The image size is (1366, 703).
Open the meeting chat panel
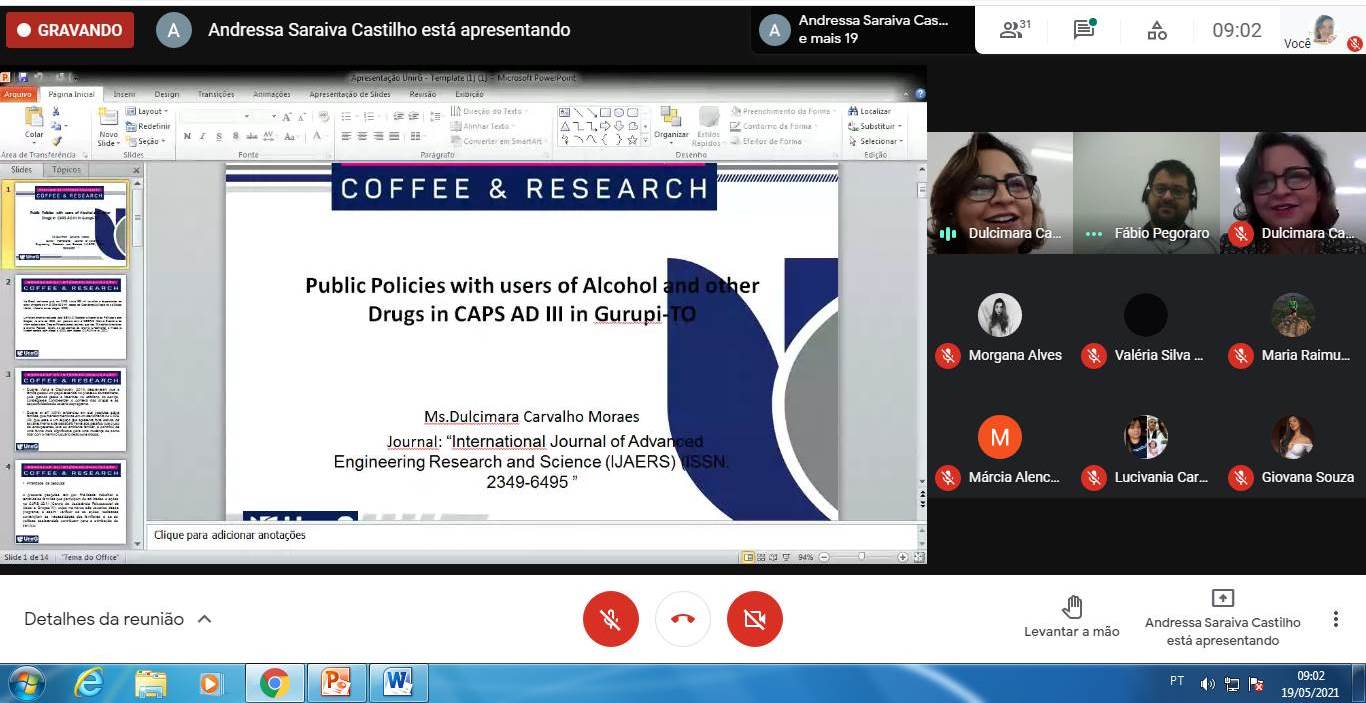tap(1085, 30)
